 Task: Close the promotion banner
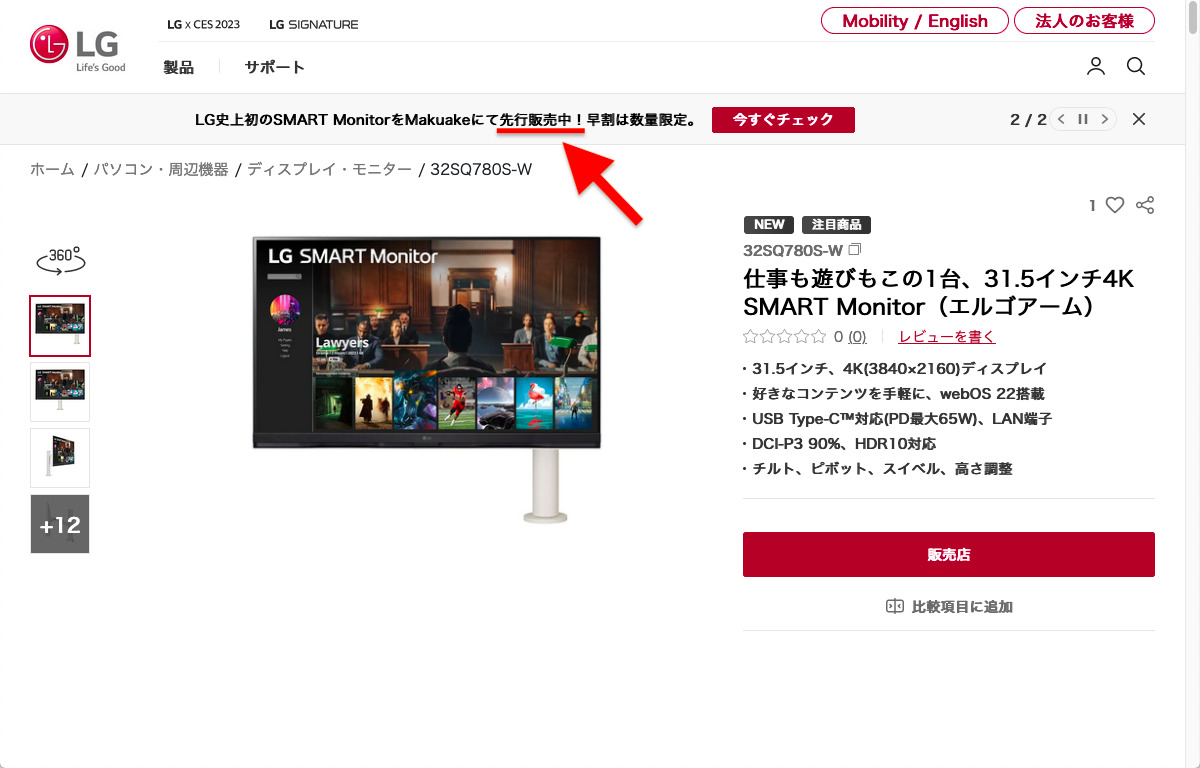point(1139,119)
